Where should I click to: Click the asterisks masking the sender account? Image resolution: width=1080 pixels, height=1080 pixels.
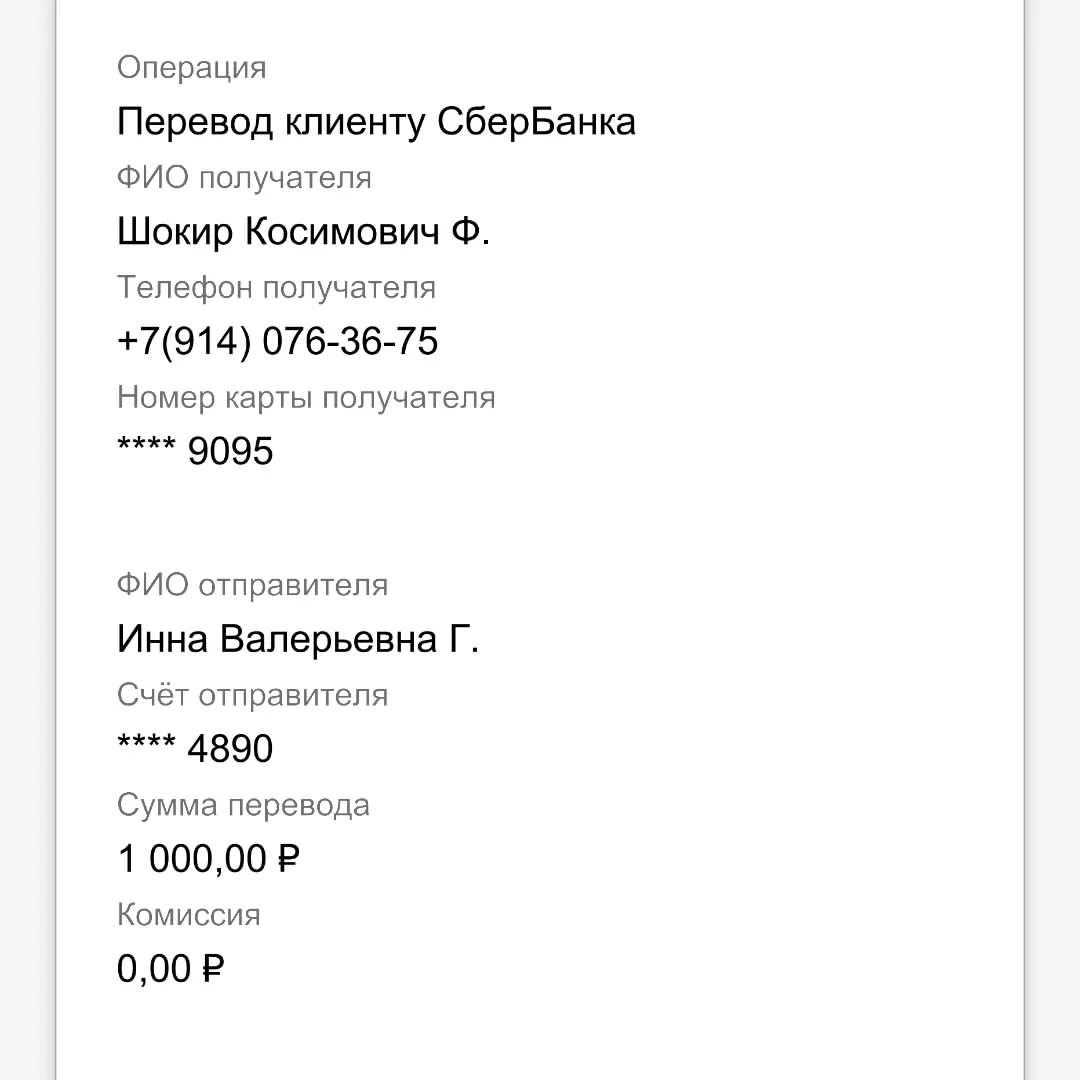click(146, 742)
